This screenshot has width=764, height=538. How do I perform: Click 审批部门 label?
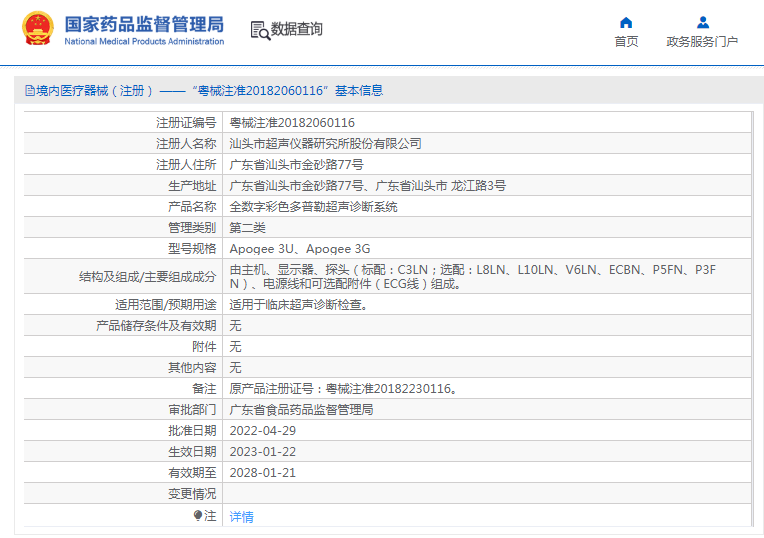192,409
